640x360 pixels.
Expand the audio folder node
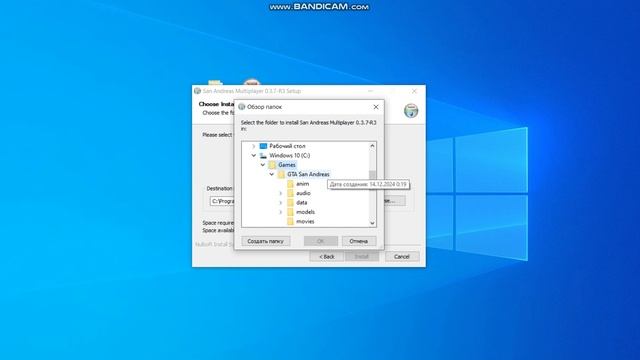(281, 193)
